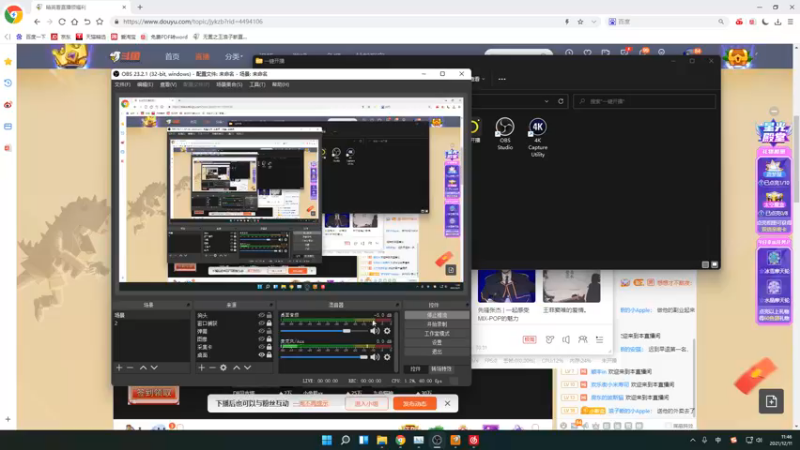The width and height of the screenshot is (800, 450).
Task: Move the scene up in the list
Action: (143, 367)
